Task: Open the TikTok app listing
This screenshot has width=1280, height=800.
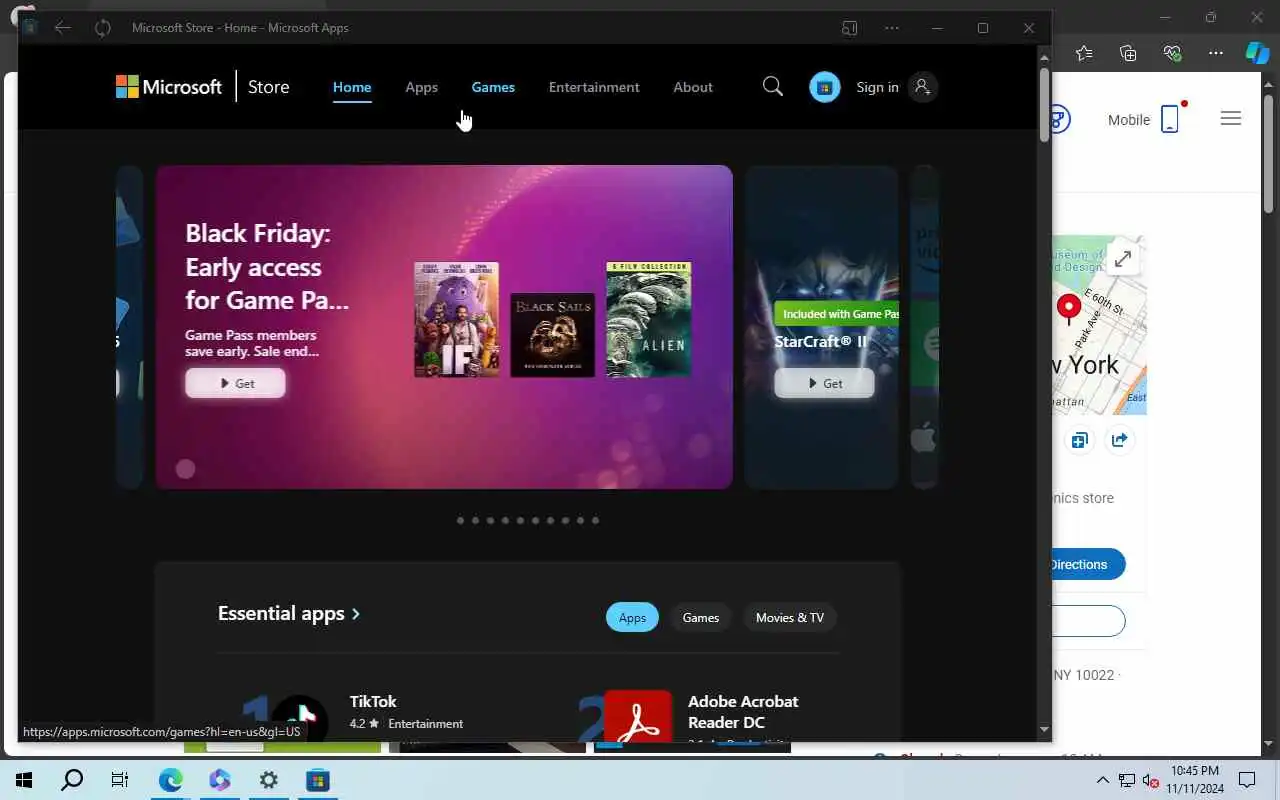Action: coord(373,701)
